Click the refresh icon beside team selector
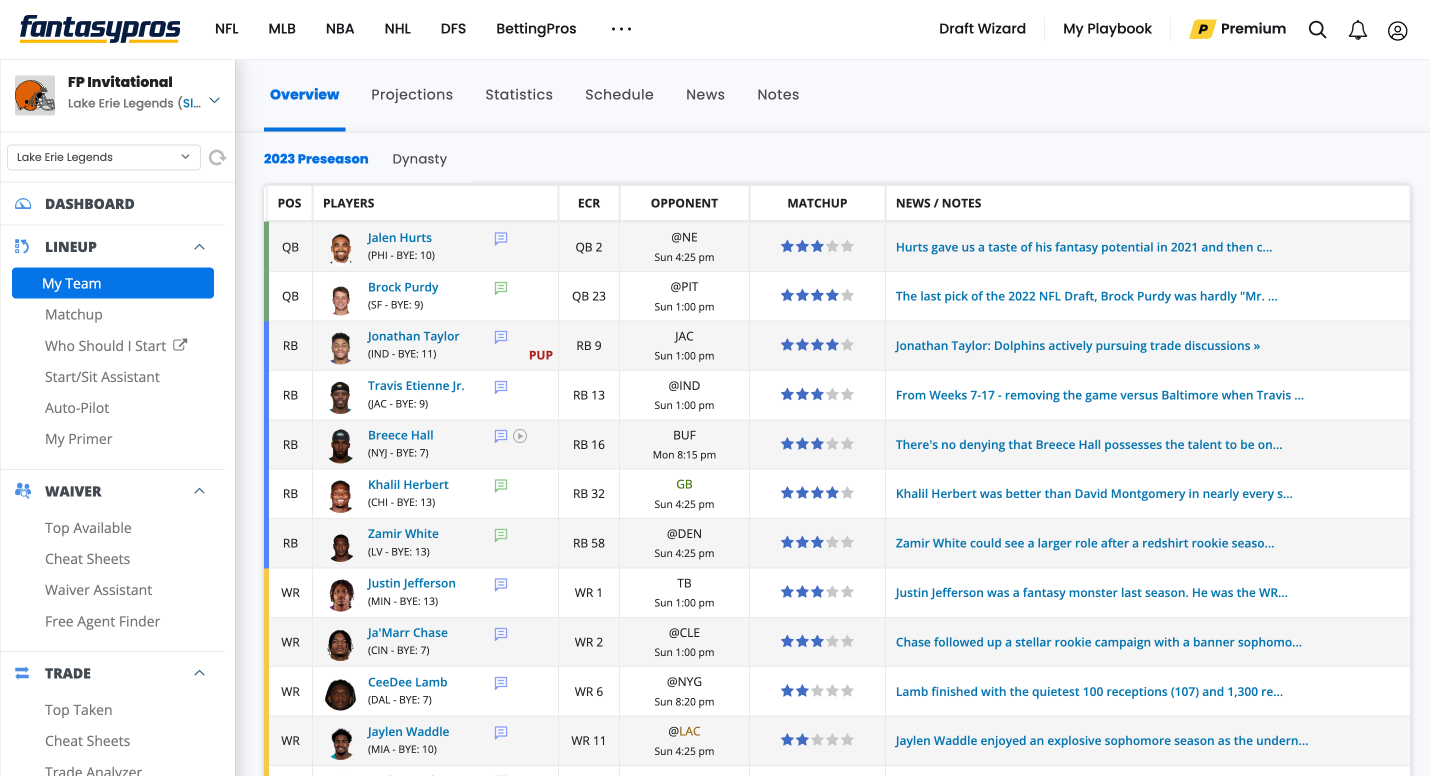The height and width of the screenshot is (776, 1430). coord(217,157)
